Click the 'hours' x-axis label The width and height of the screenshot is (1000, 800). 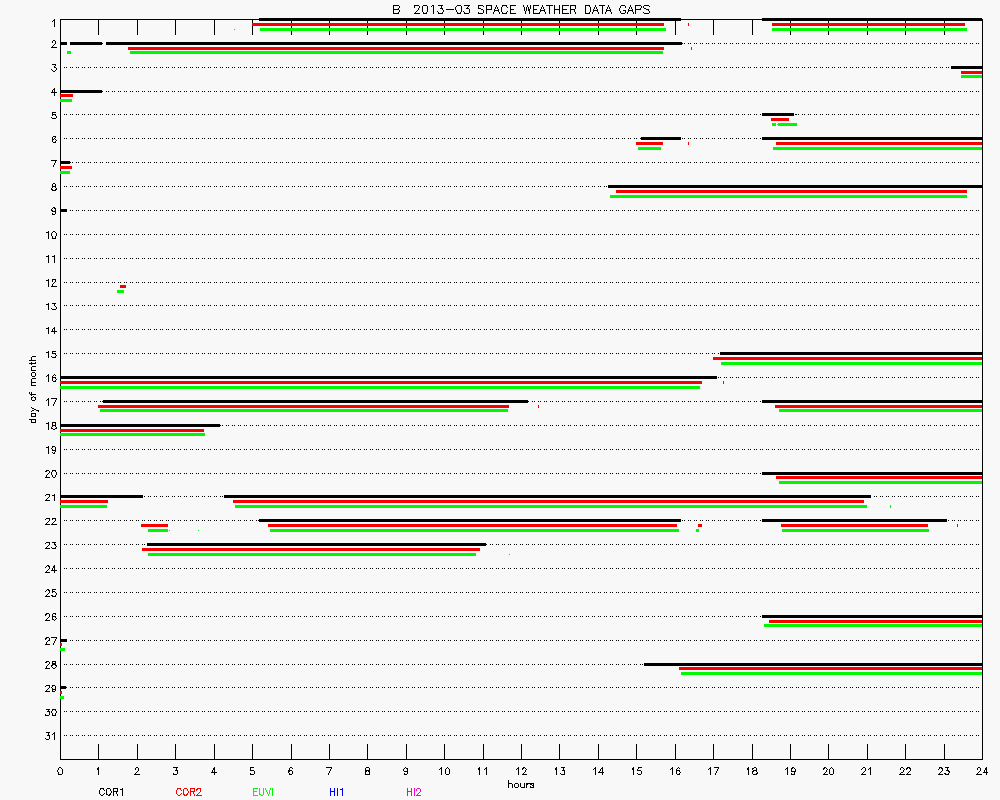(520, 785)
